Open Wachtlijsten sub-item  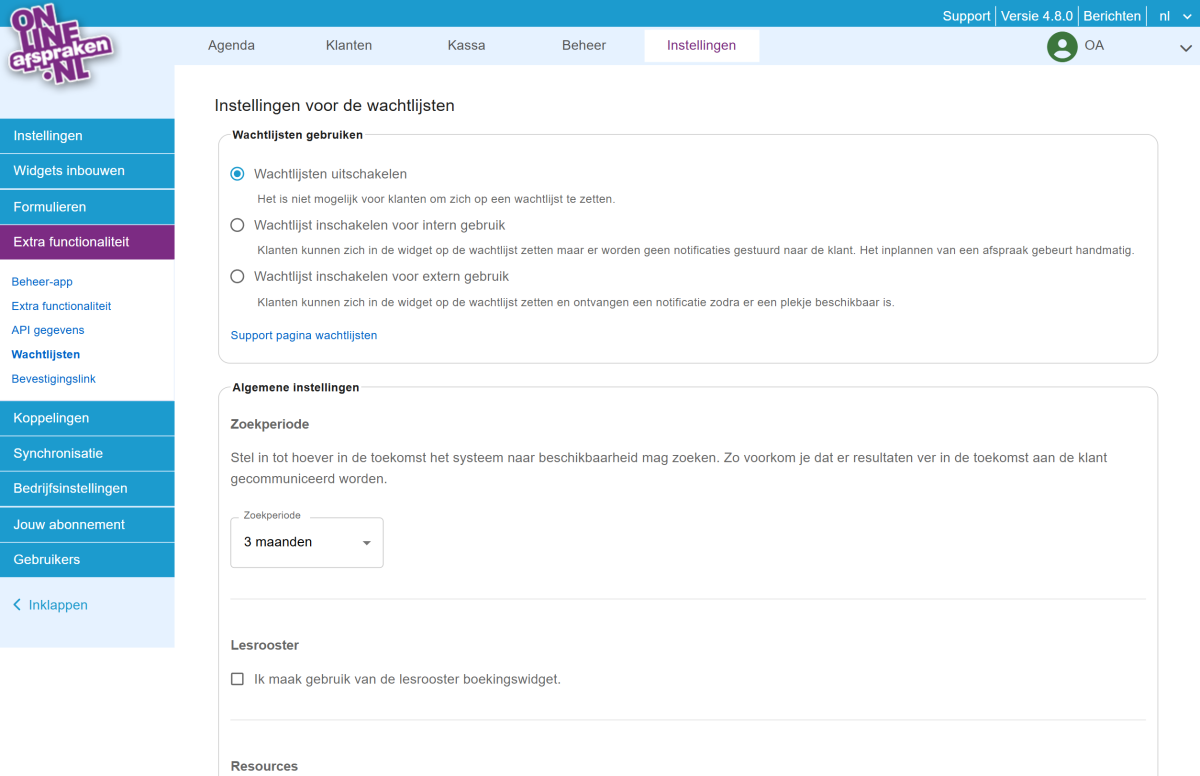46,354
